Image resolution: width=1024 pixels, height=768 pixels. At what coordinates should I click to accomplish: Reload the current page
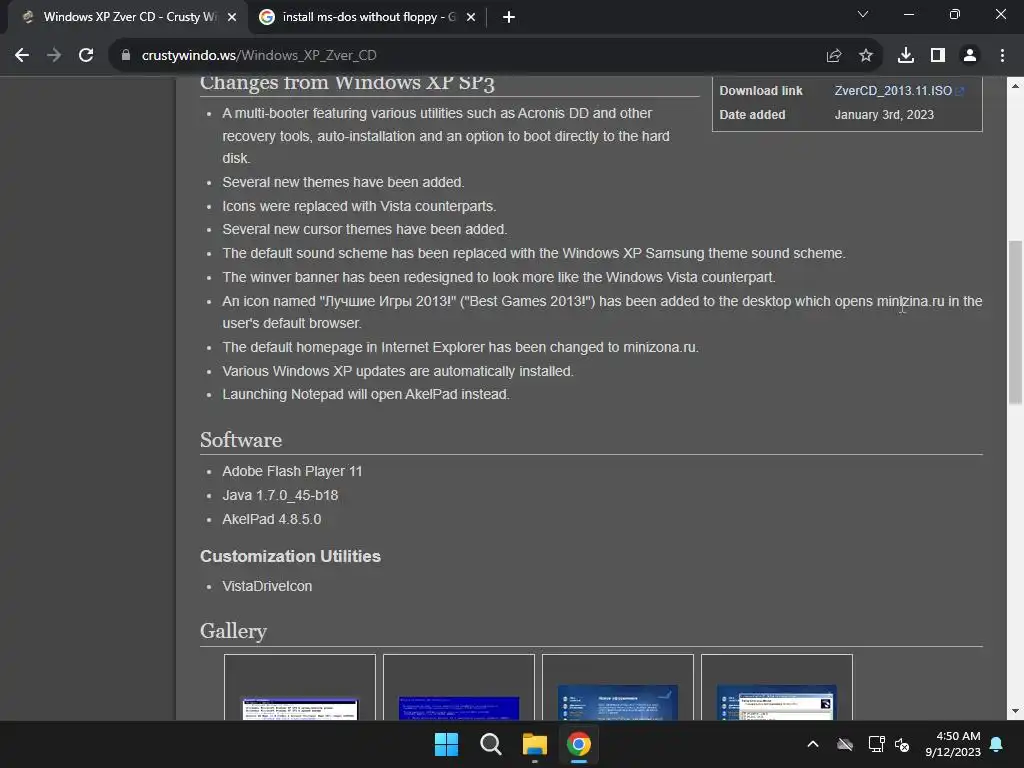pos(86,56)
